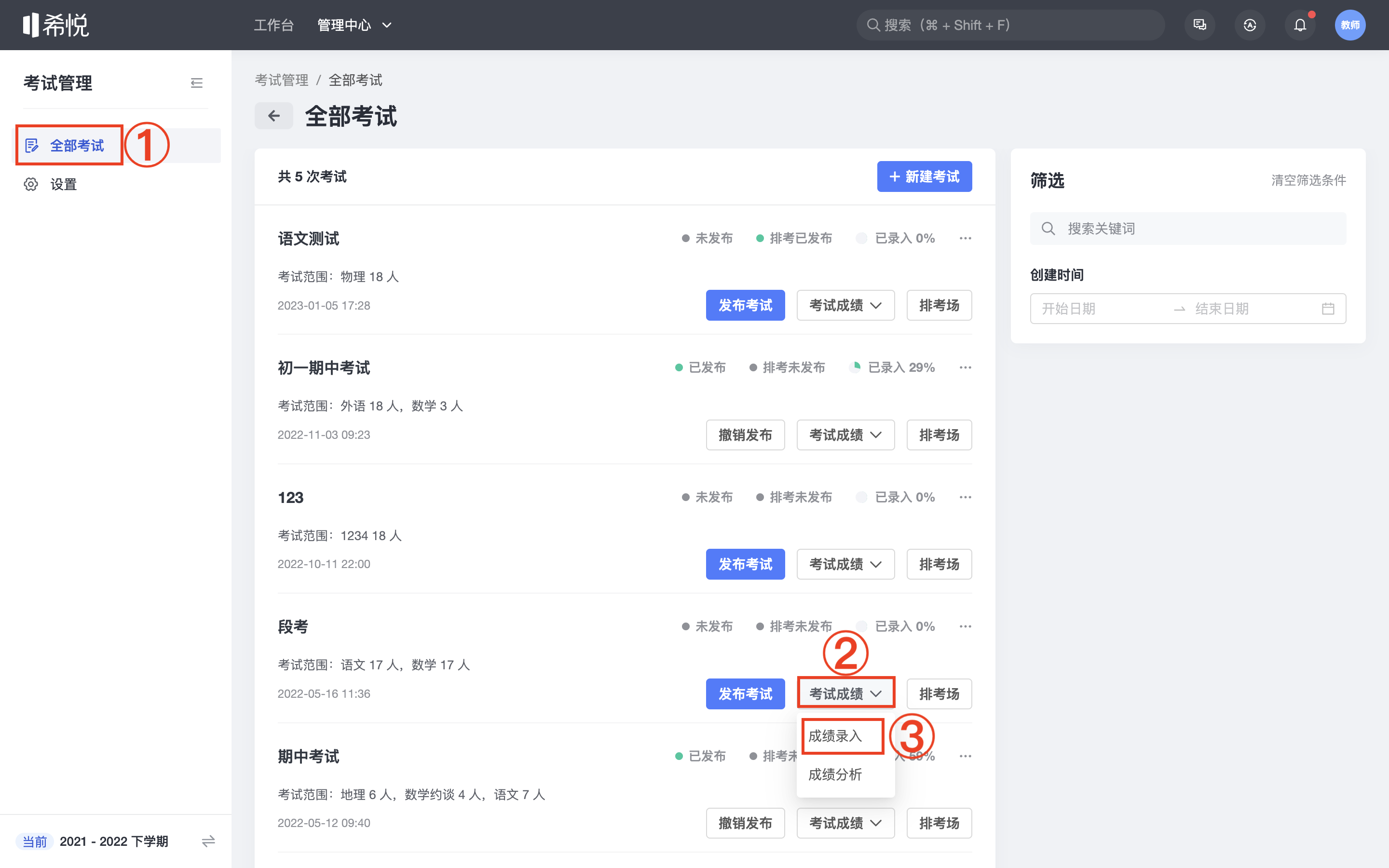Click 撤销发布 for 期中考试
Viewport: 1389px width, 868px height.
pos(745,823)
